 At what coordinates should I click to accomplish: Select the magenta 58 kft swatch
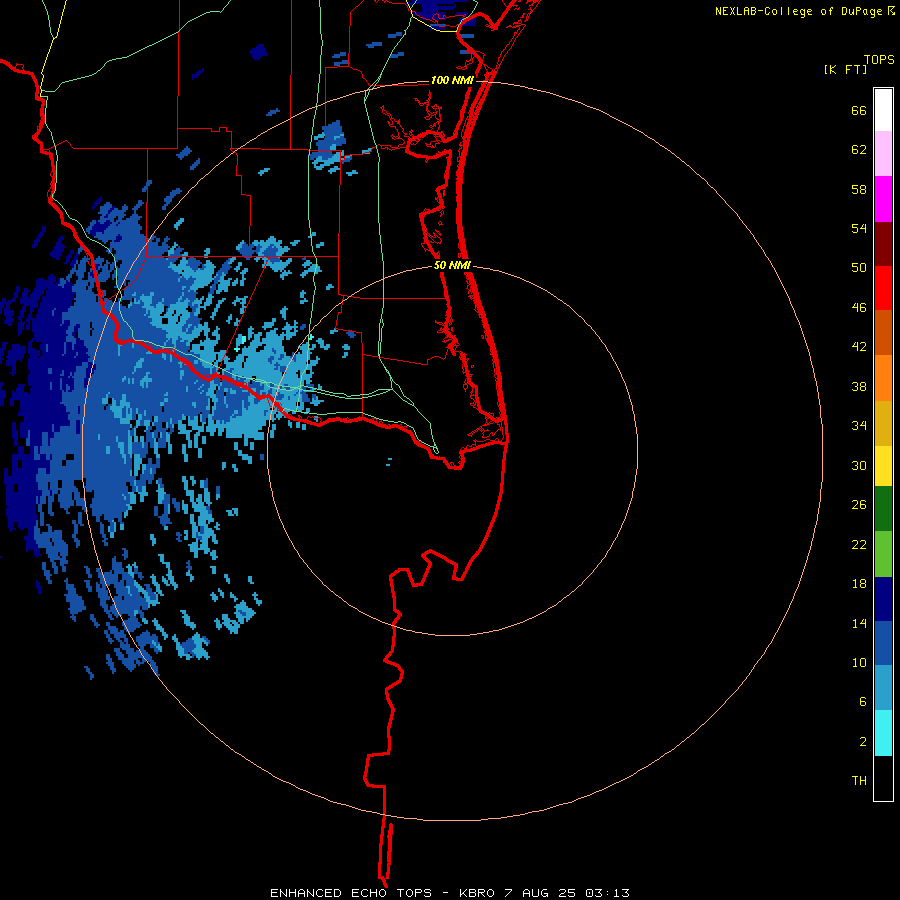883,199
